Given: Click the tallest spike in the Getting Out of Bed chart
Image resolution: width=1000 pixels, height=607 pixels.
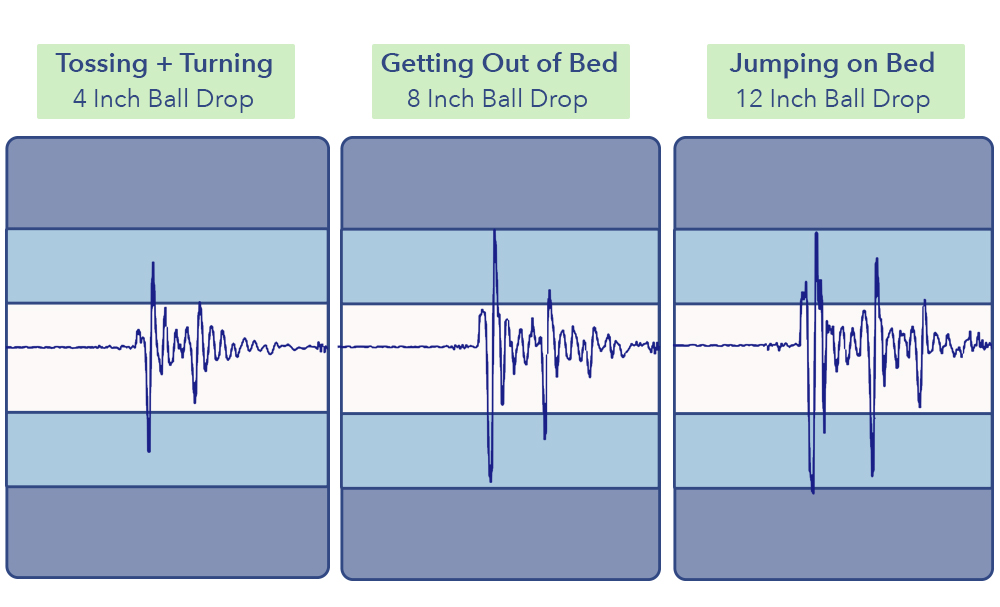Looking at the screenshot, I should click(x=494, y=232).
